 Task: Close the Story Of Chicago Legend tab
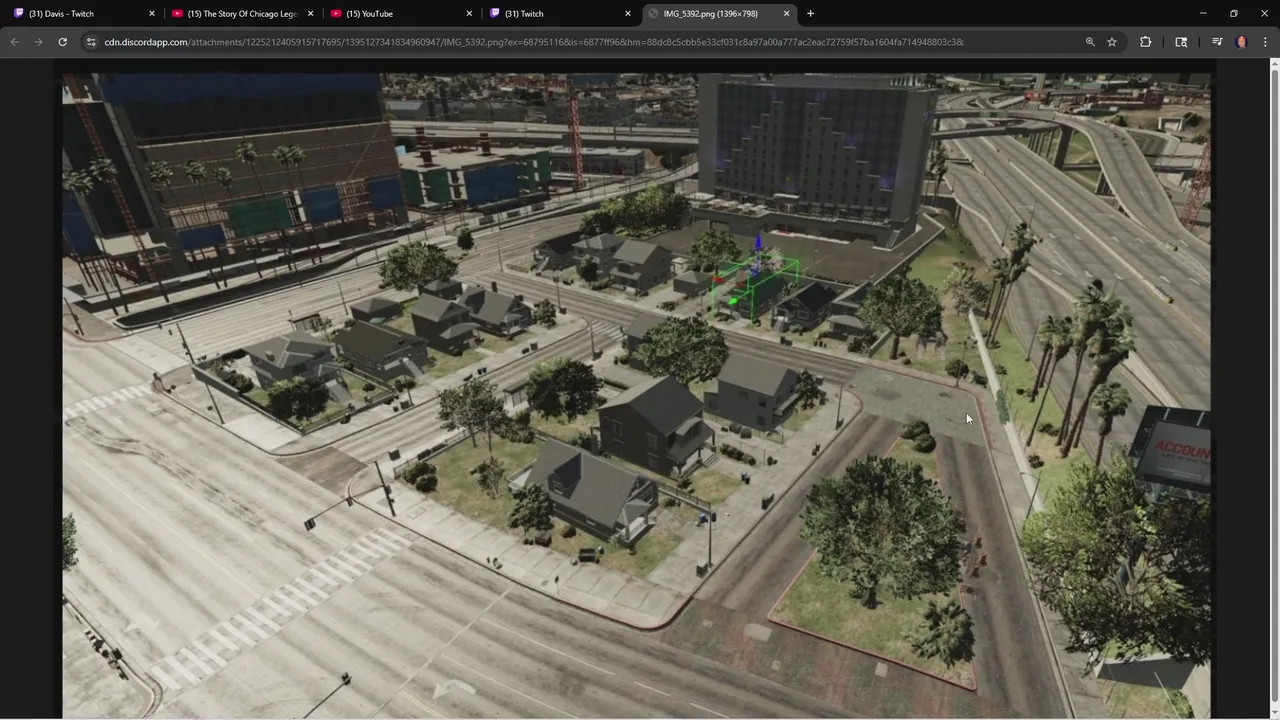[311, 14]
